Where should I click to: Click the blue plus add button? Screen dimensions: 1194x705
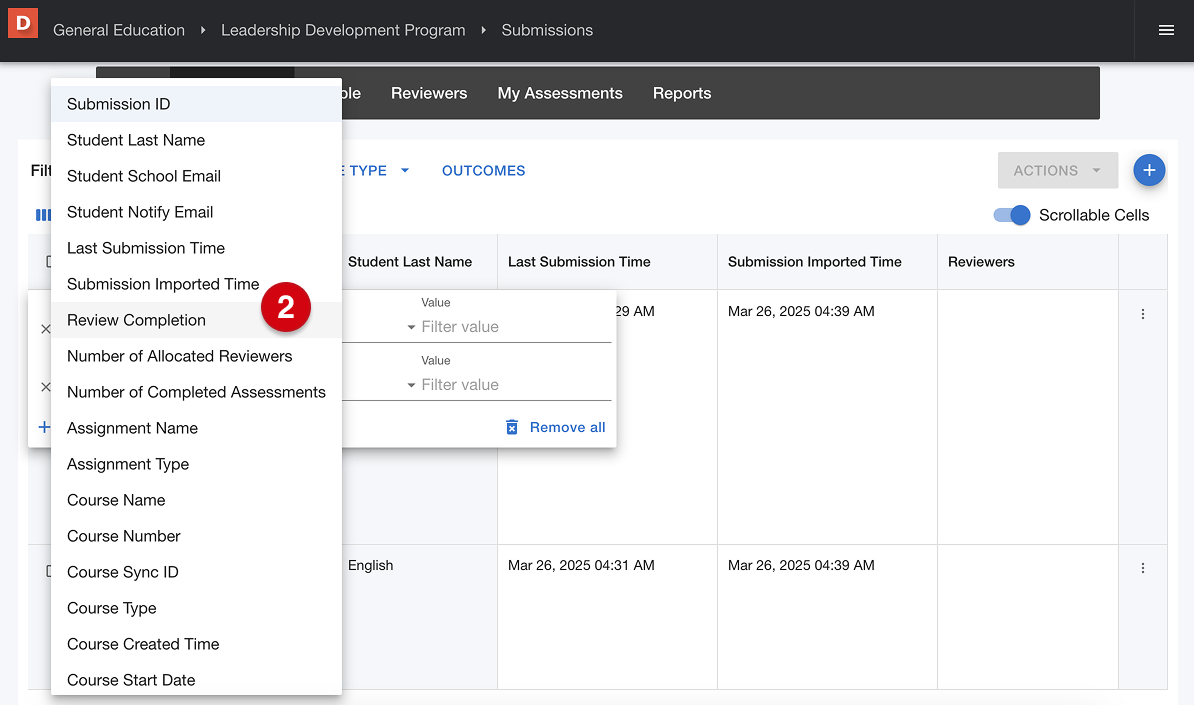pyautogui.click(x=1148, y=171)
